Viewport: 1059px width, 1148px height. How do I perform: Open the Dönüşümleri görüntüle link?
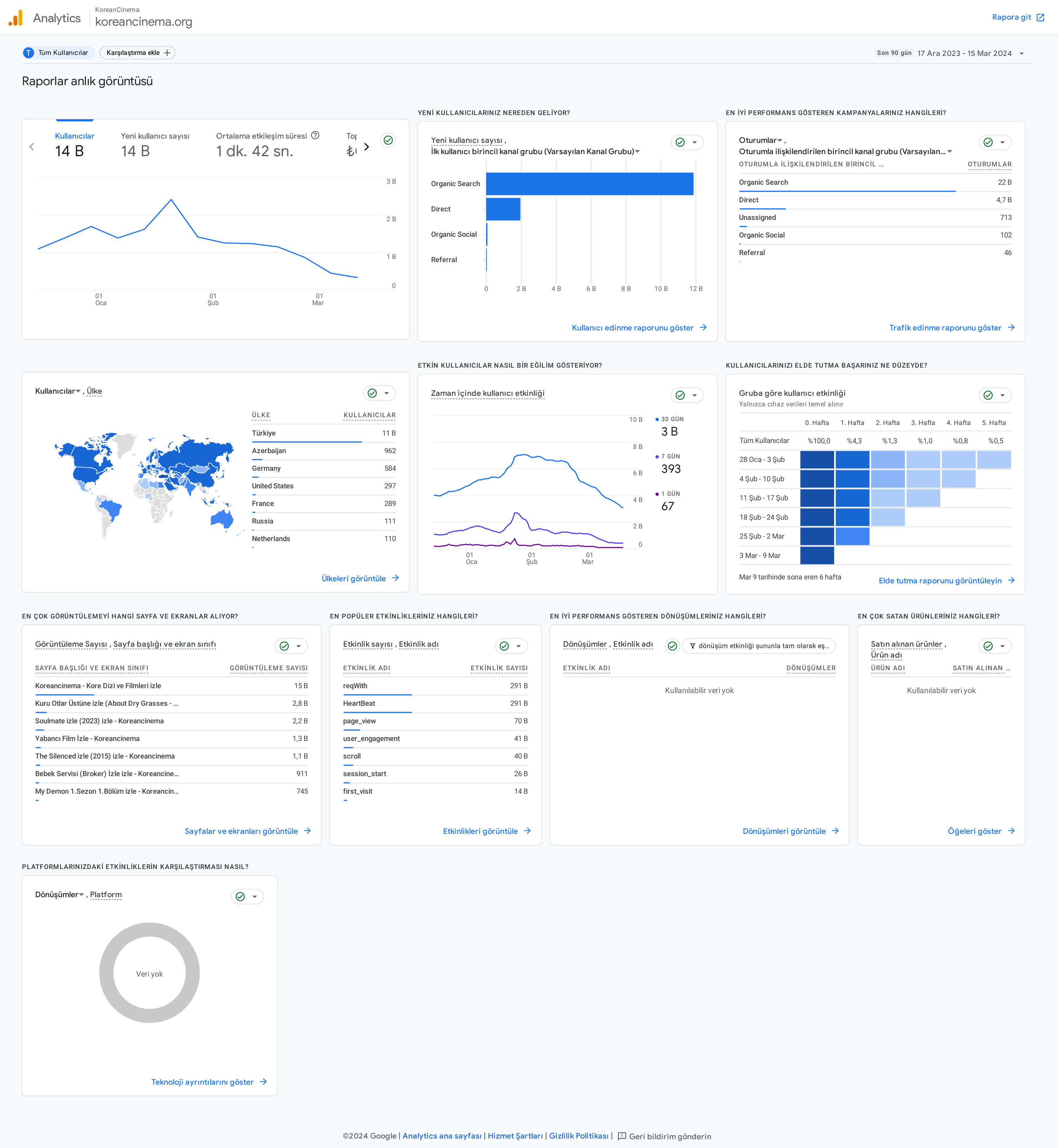[790, 831]
